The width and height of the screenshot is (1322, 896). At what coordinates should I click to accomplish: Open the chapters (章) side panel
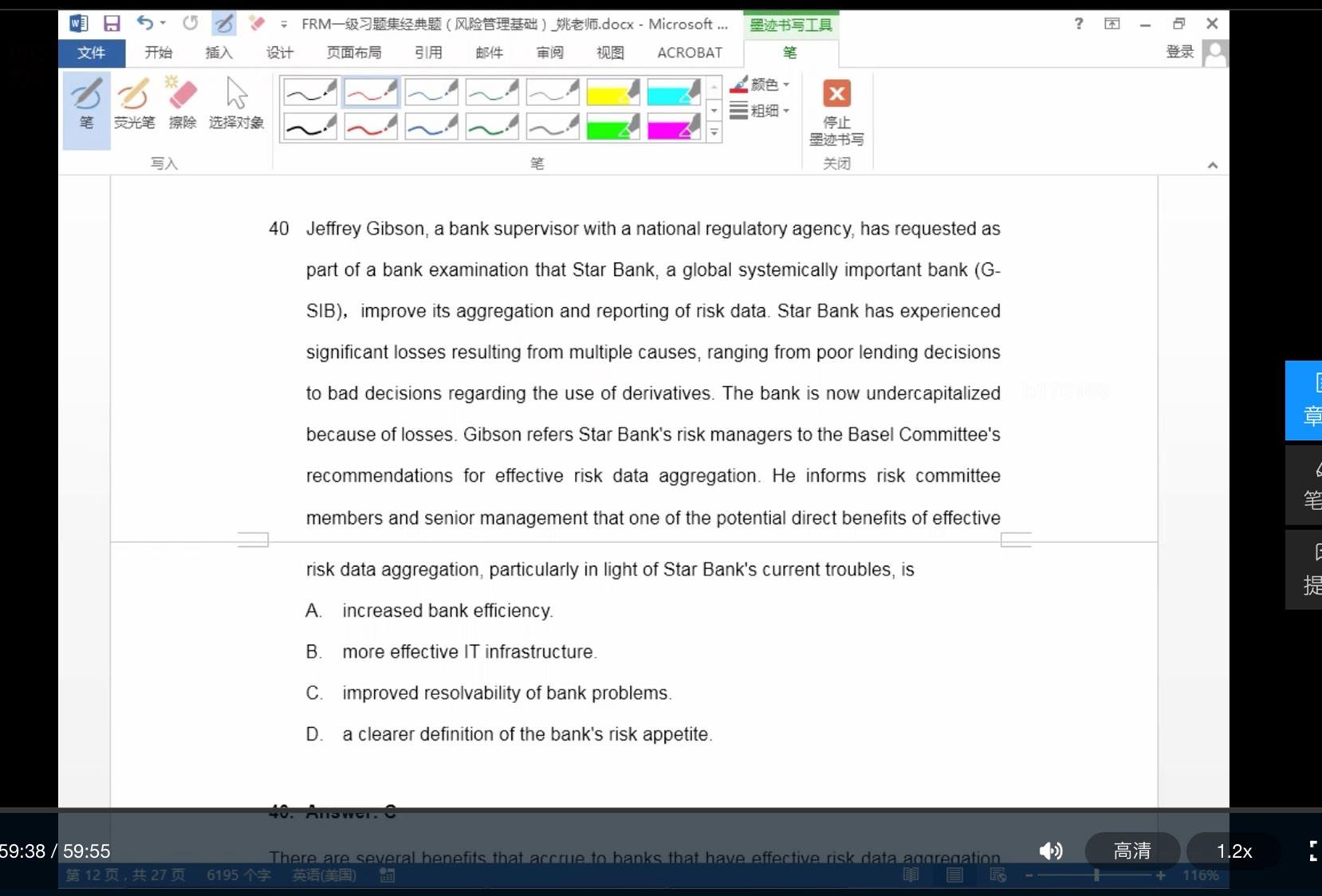click(x=1304, y=400)
